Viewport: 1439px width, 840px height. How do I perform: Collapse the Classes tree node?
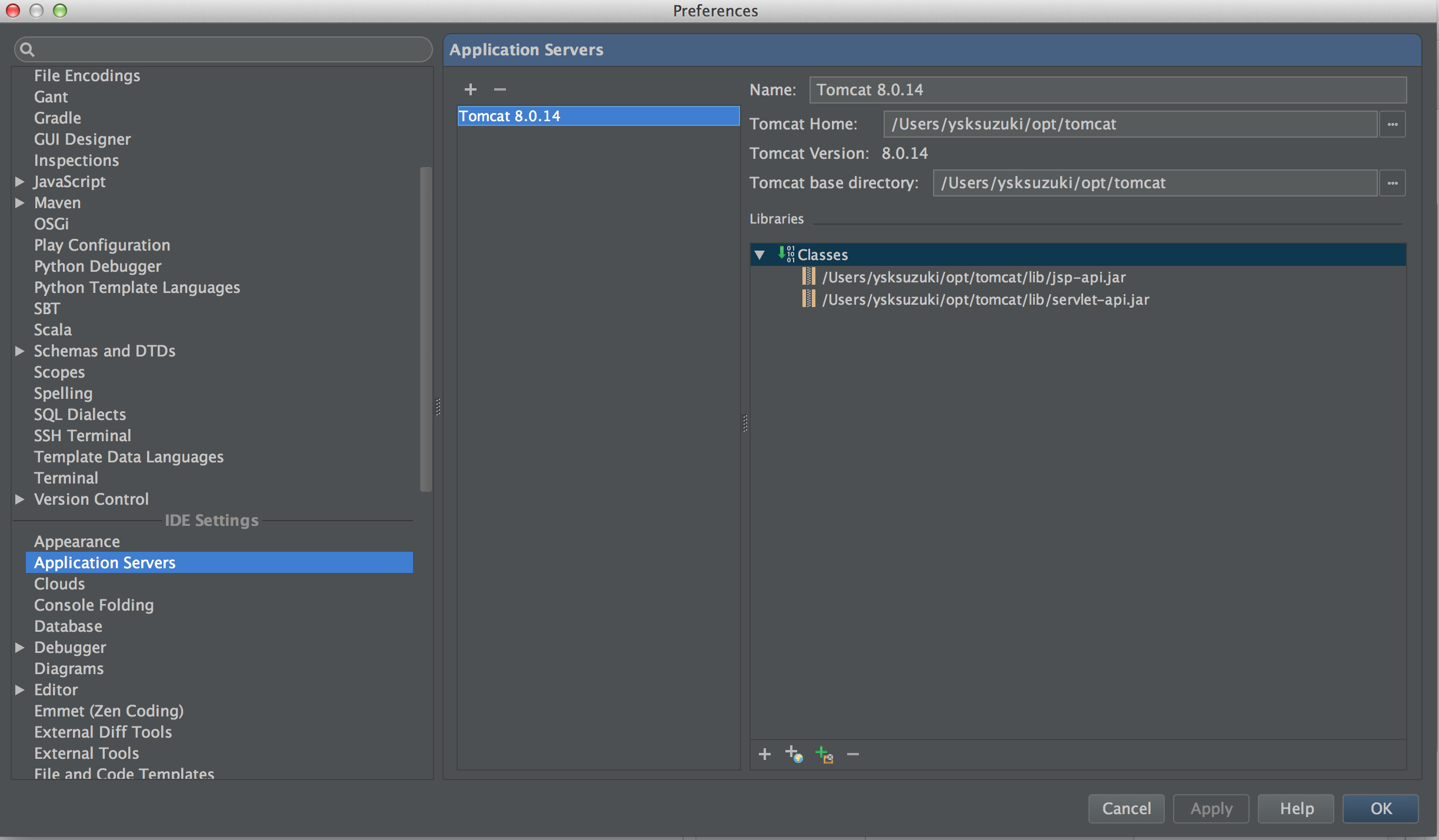760,255
